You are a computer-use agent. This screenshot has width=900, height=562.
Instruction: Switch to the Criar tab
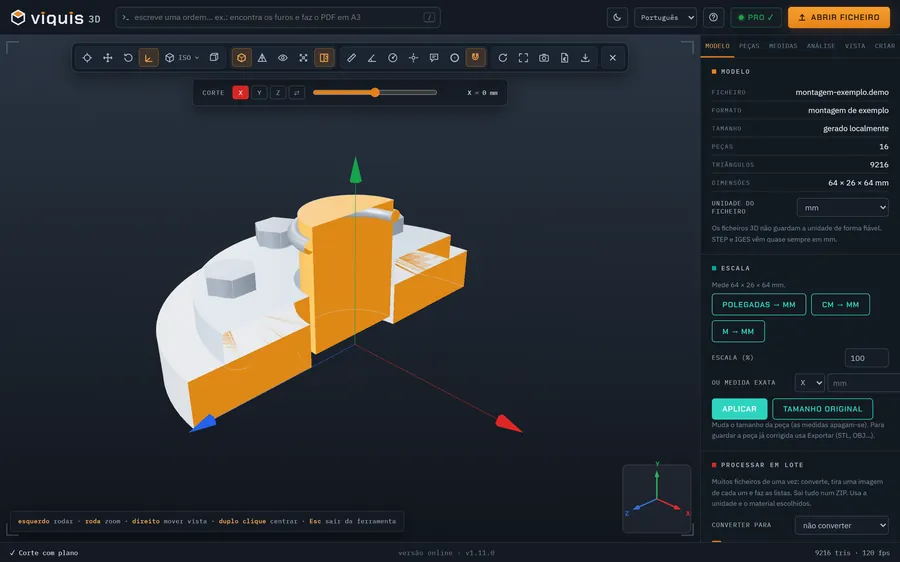[x=885, y=46]
